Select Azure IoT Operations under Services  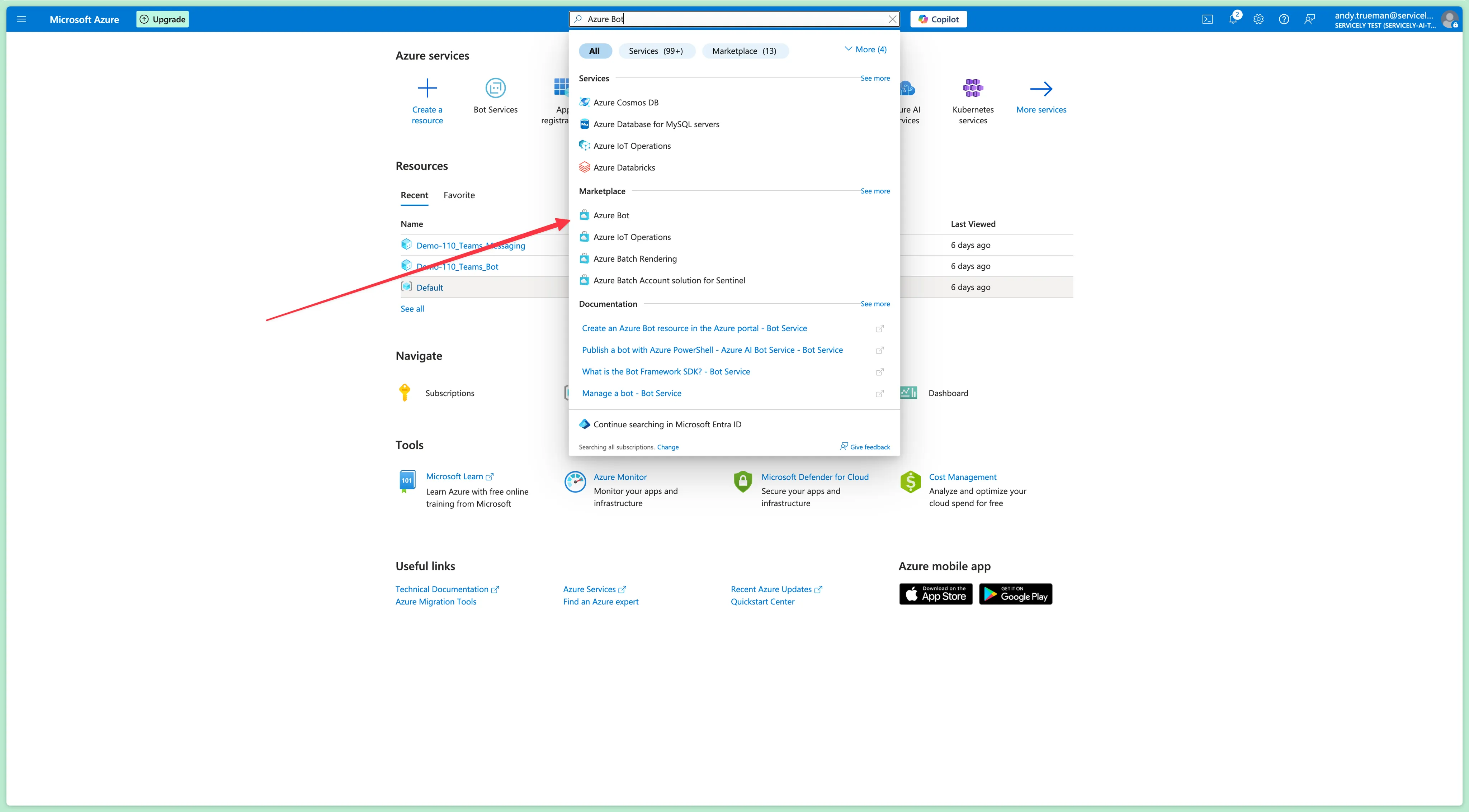click(x=632, y=146)
